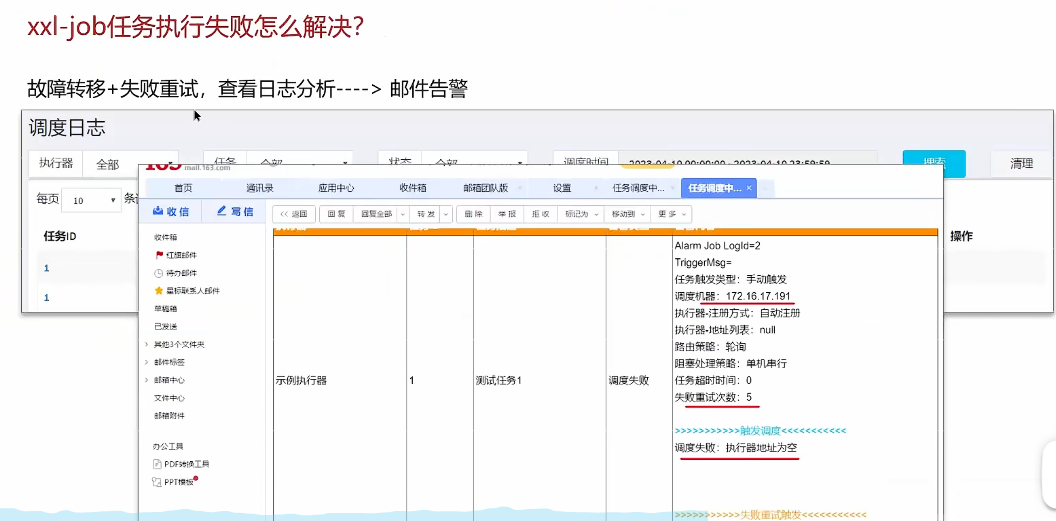Switch to the 通讯录 tab
The height and width of the screenshot is (521, 1056).
260,188
